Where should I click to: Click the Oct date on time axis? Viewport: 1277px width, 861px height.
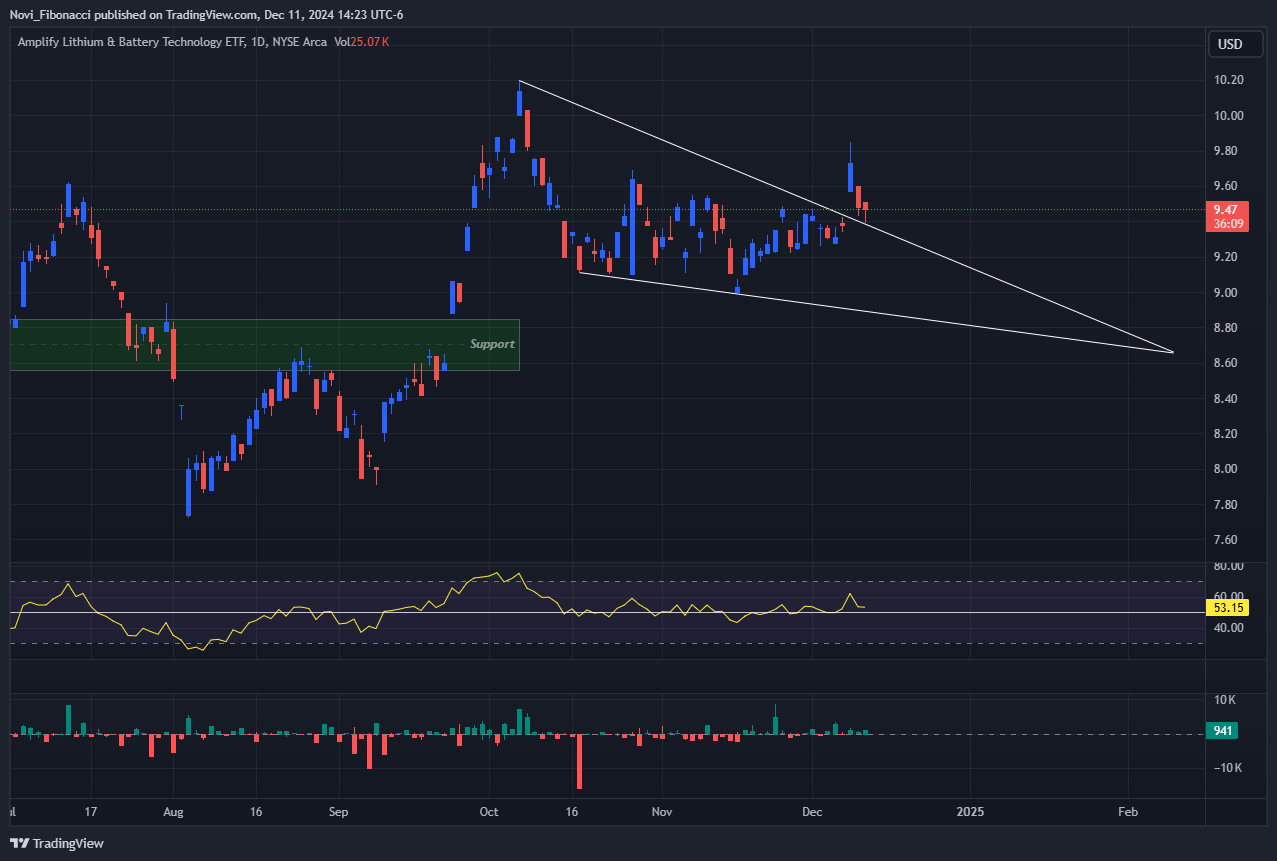click(489, 811)
